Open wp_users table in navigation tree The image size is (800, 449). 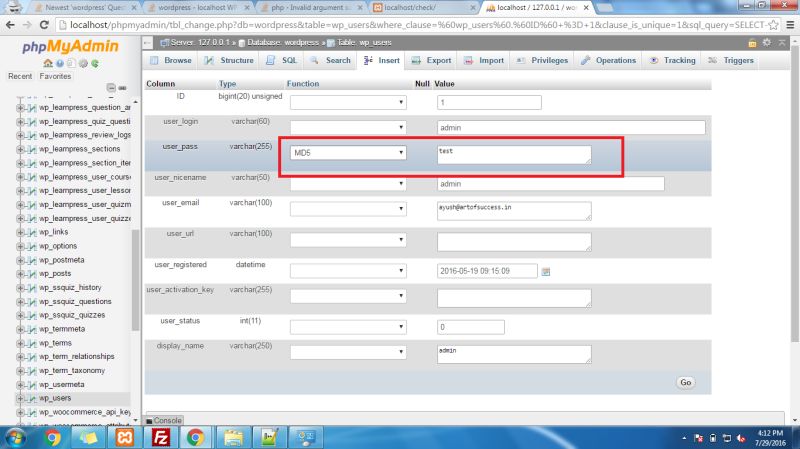[x=55, y=398]
